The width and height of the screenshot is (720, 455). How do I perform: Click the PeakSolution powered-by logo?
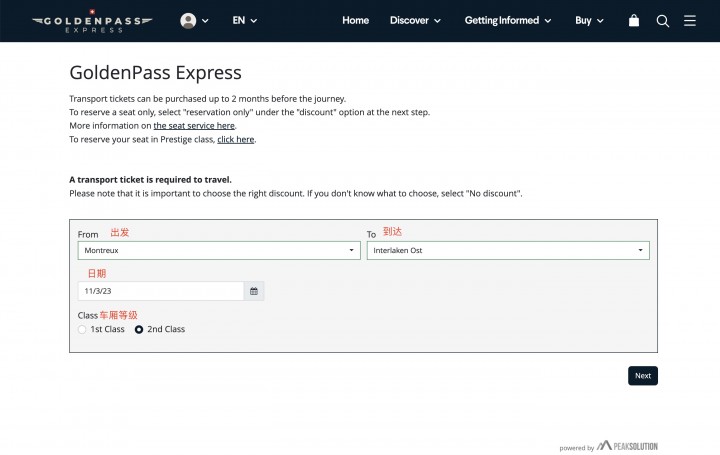tap(627, 446)
